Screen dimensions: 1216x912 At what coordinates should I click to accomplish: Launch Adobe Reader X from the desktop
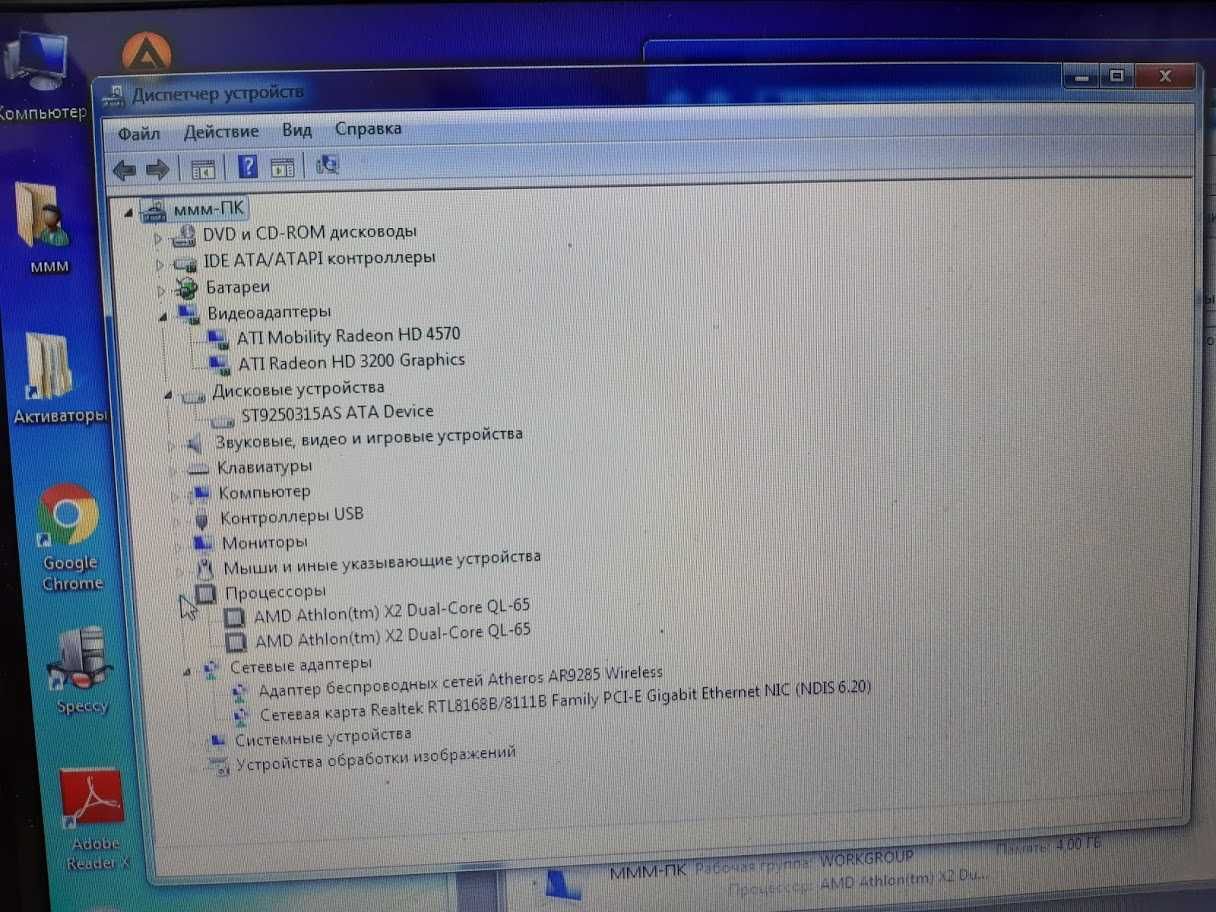point(93,818)
